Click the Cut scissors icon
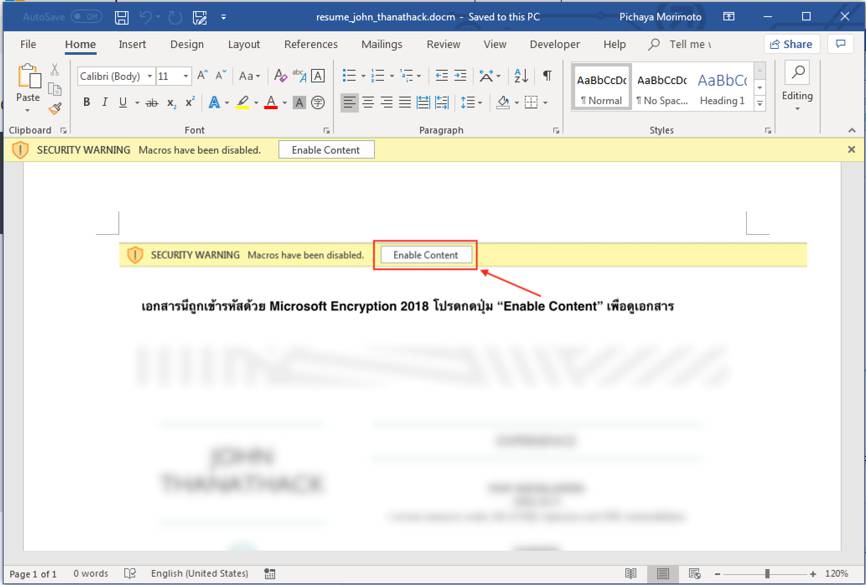The width and height of the screenshot is (866, 585). 54,69
